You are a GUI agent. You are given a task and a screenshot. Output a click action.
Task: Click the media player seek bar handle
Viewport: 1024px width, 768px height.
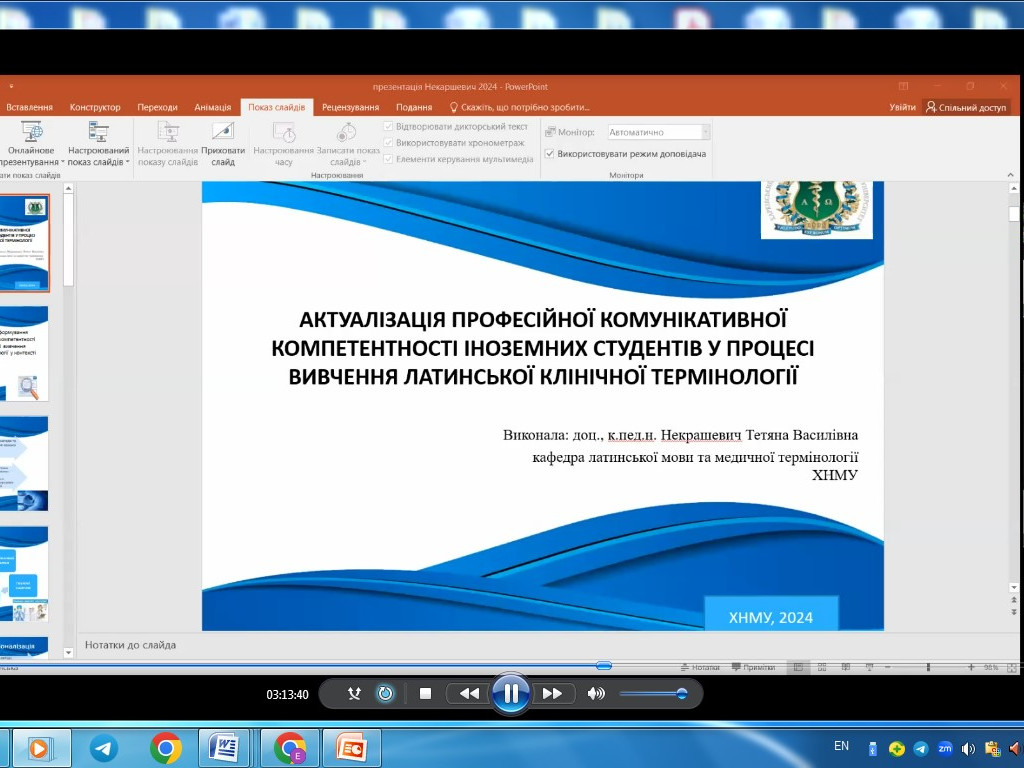click(x=603, y=665)
